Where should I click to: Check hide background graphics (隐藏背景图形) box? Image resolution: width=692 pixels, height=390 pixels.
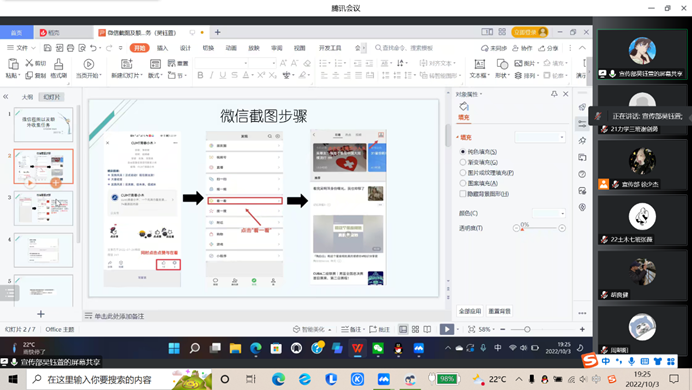pos(463,194)
